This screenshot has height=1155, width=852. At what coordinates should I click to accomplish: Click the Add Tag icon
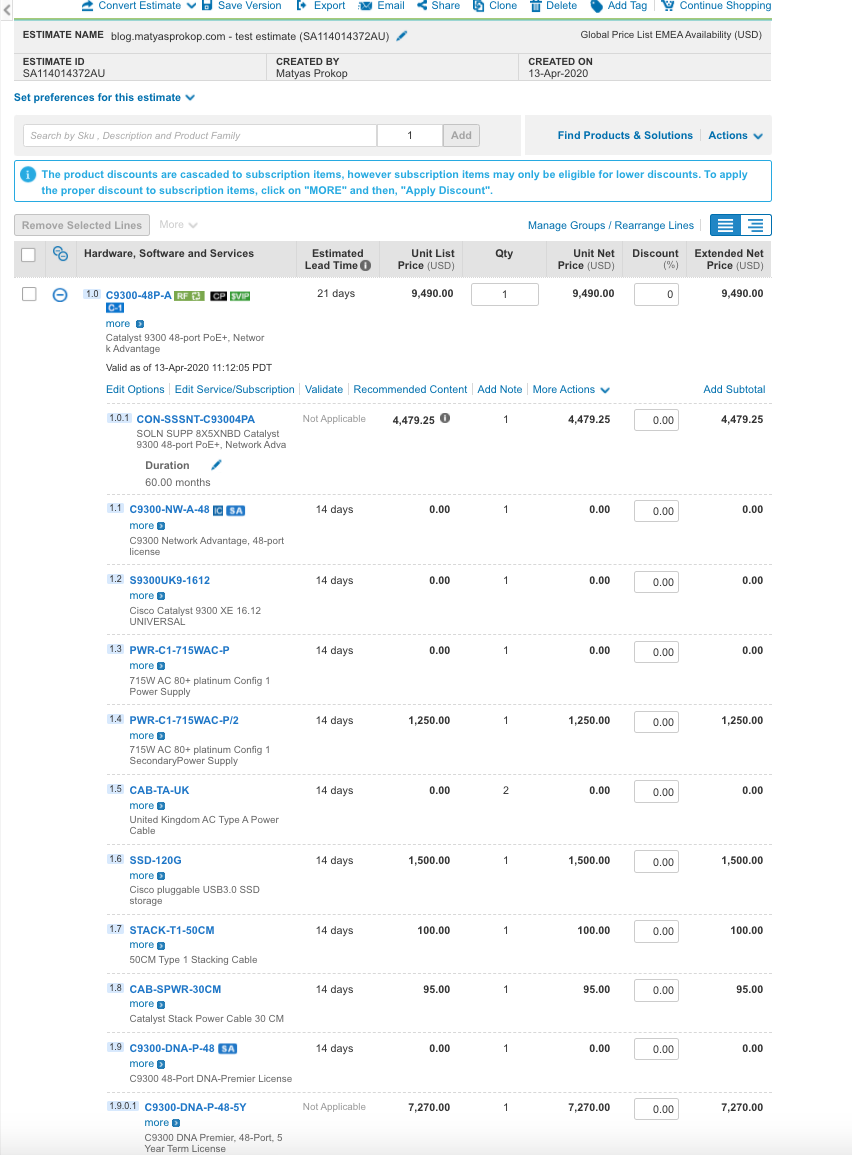point(596,6)
